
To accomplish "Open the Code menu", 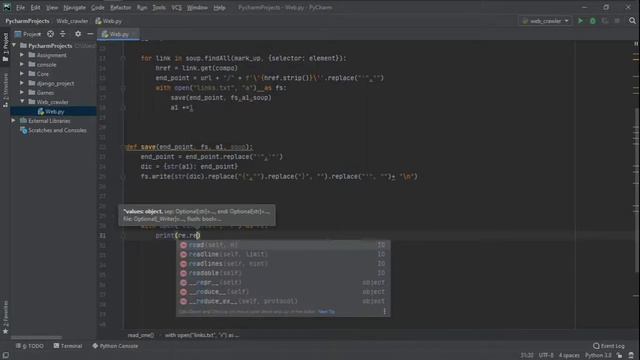I will 98,7.
